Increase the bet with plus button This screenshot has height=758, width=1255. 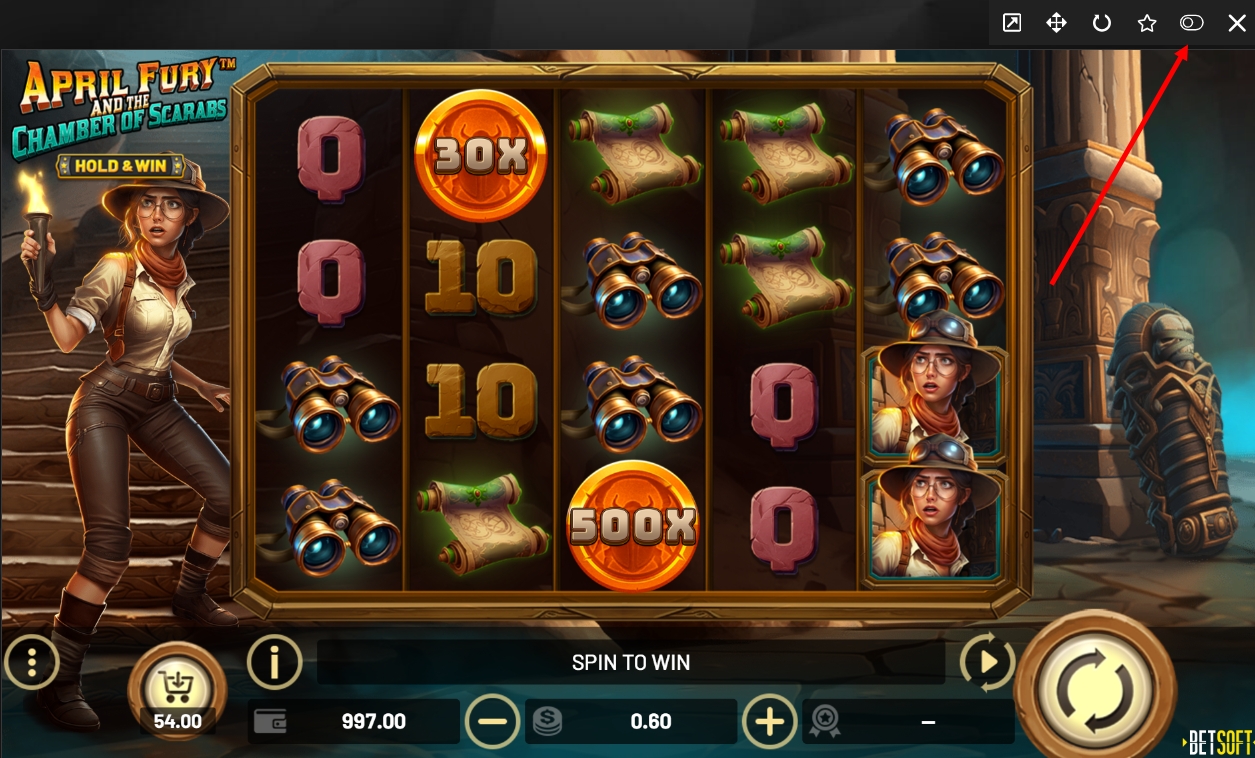769,721
